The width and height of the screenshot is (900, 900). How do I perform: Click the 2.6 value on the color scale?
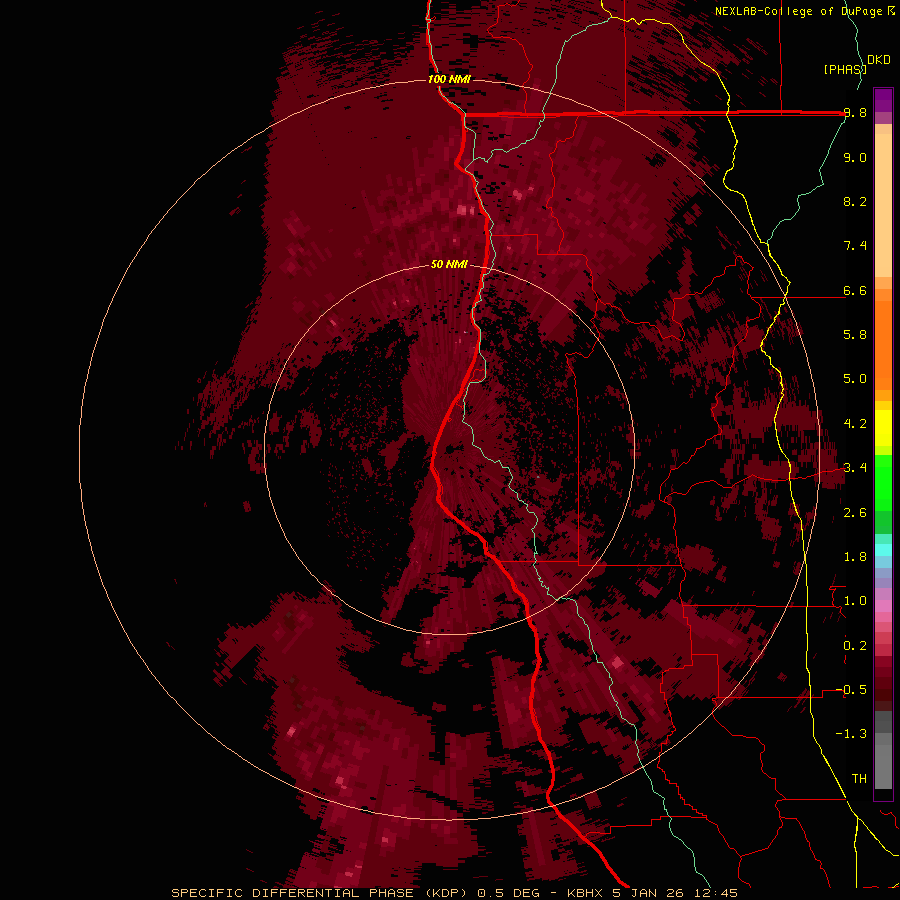pos(855,513)
